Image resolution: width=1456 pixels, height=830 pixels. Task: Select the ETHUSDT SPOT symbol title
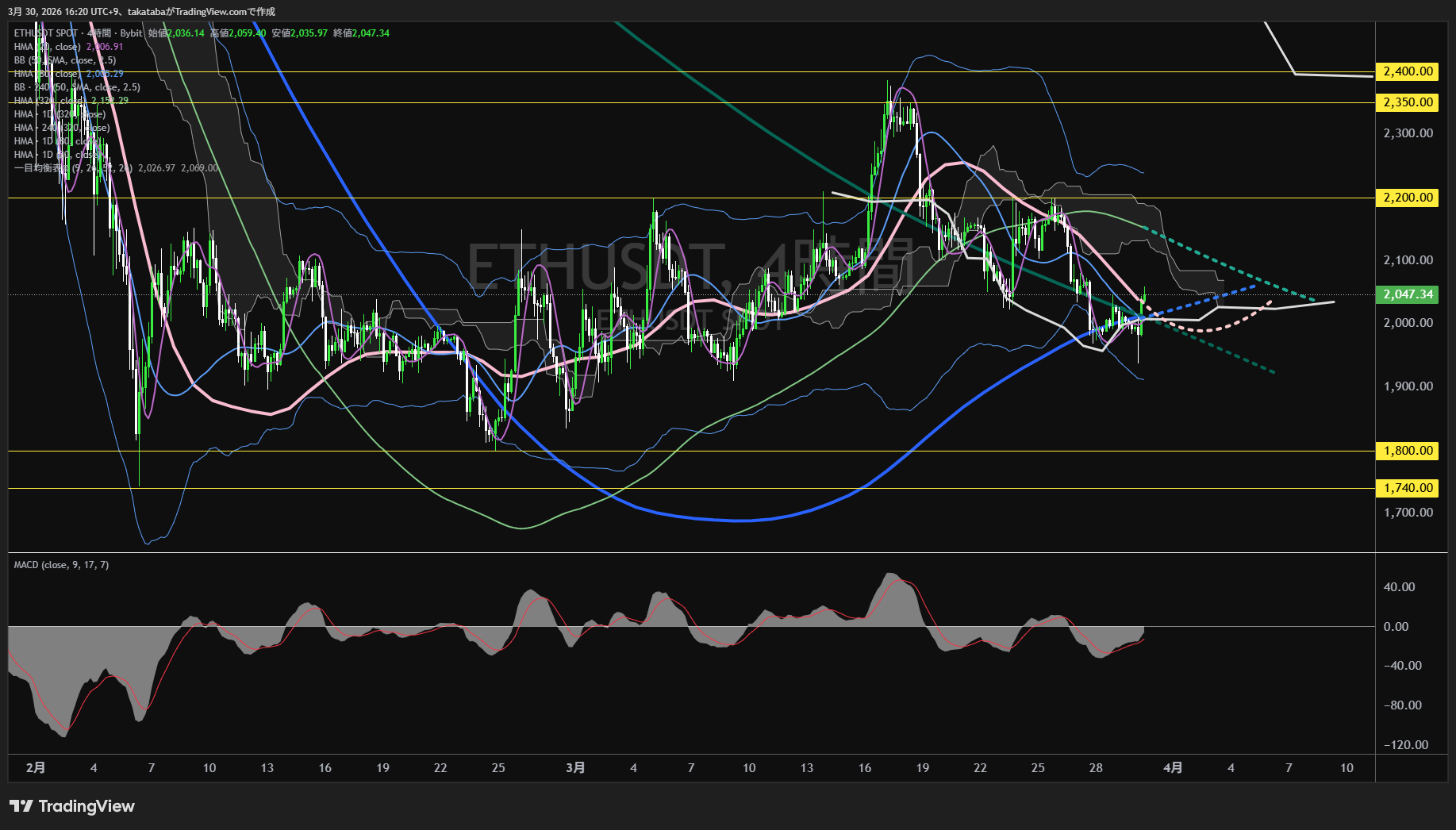coord(46,33)
